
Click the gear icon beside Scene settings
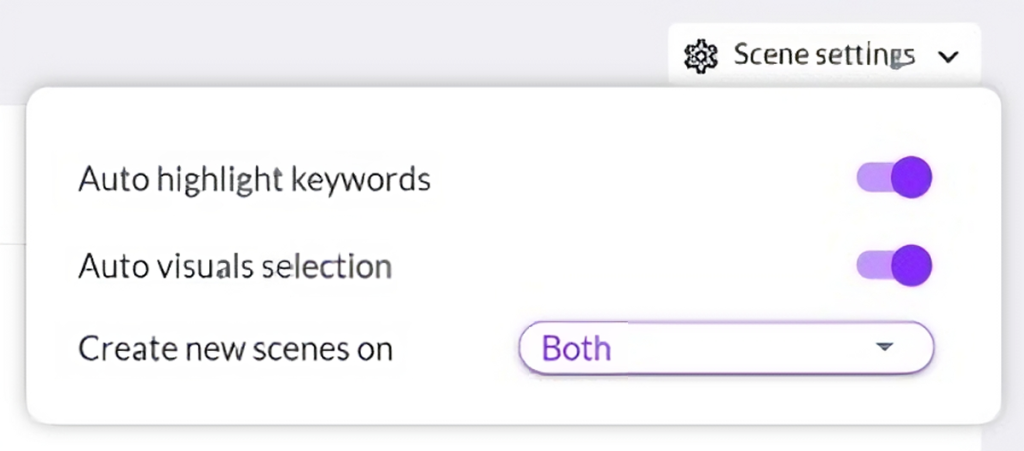point(700,55)
